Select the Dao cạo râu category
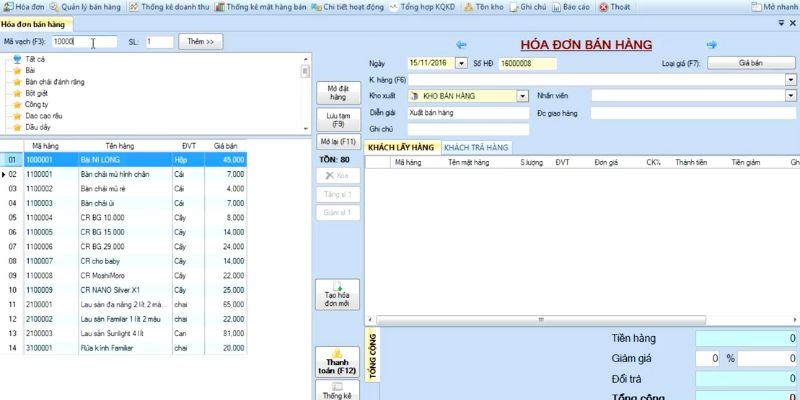This screenshot has height=400, width=800. click(x=43, y=116)
